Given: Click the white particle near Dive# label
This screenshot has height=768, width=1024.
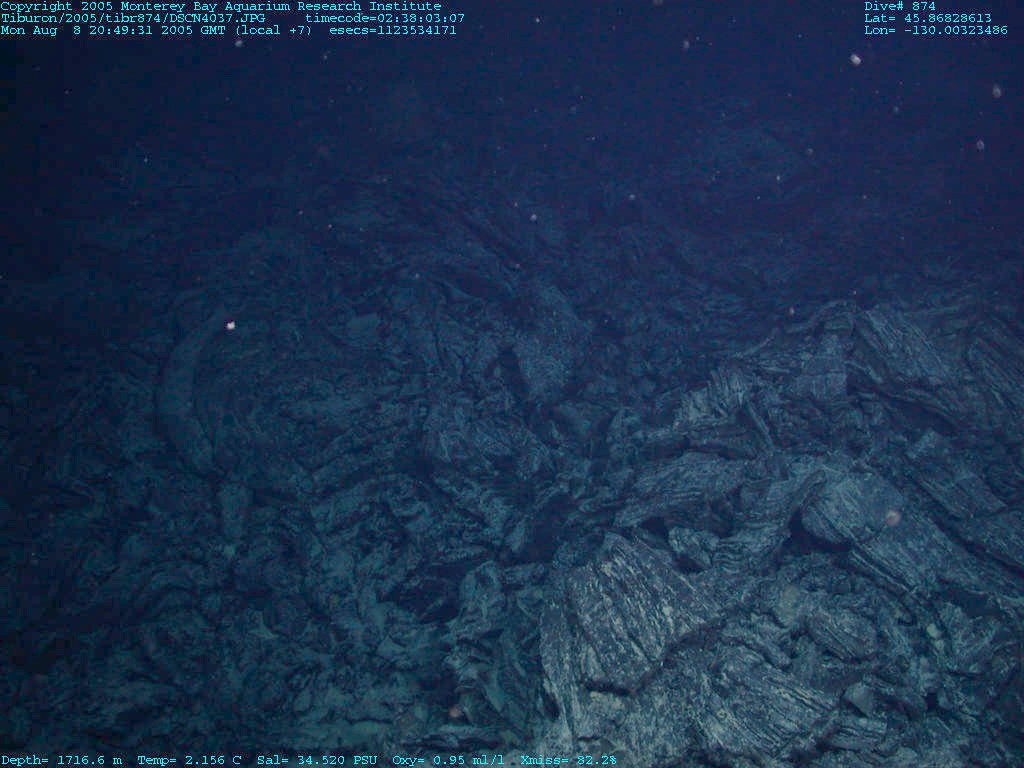Looking at the screenshot, I should tap(855, 59).
